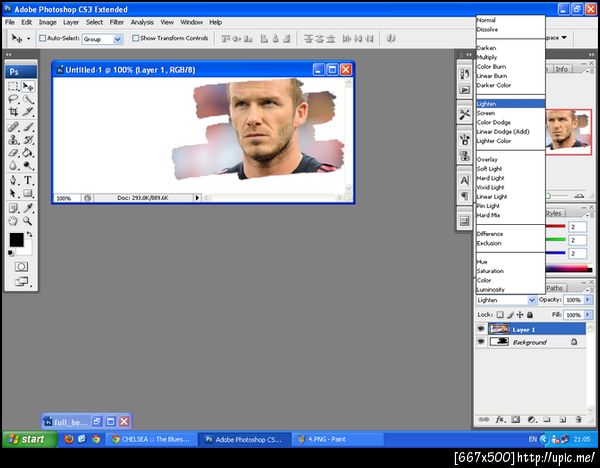Open the Image menu
The image size is (600, 468).
[47, 22]
